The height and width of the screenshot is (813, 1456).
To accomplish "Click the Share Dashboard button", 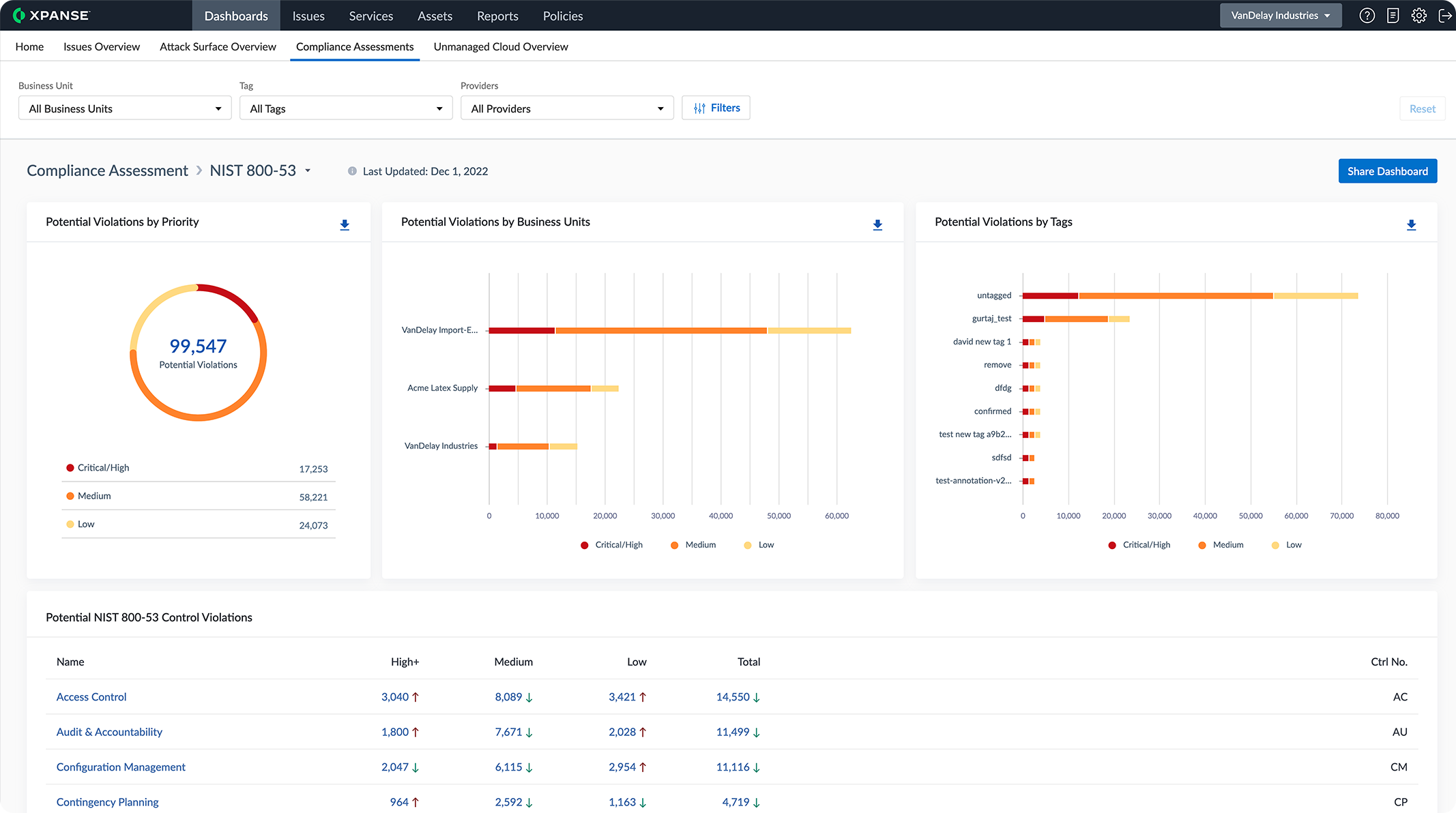I will (x=1387, y=171).
